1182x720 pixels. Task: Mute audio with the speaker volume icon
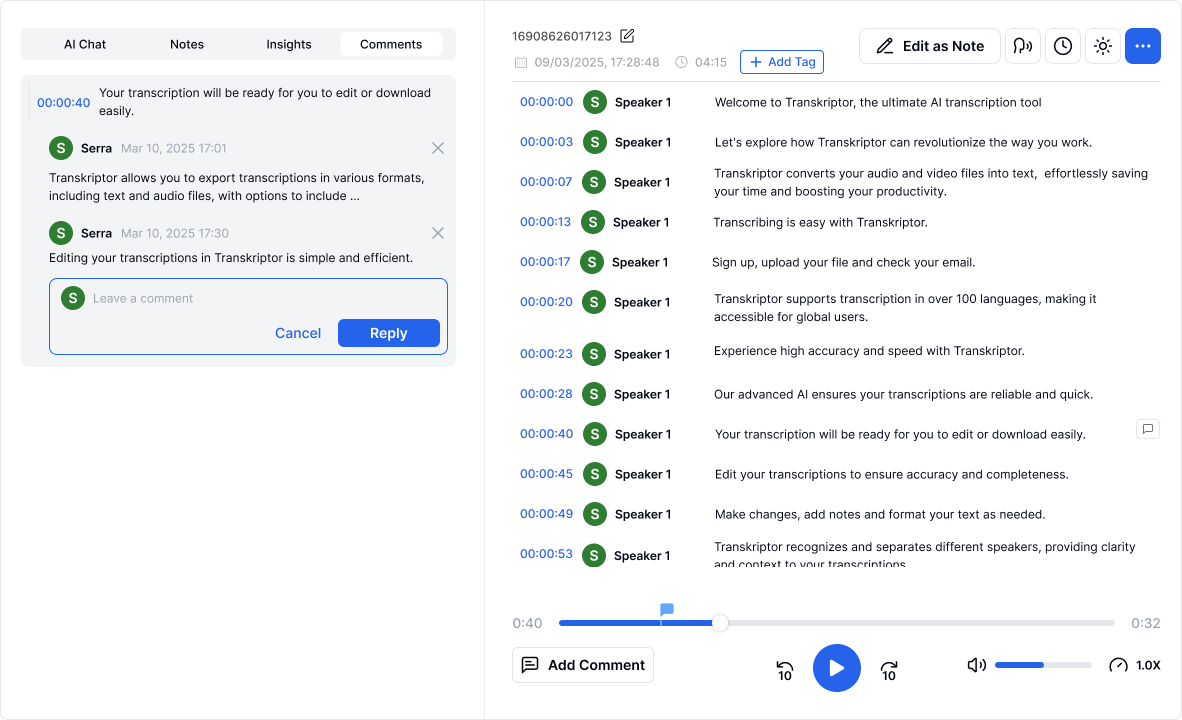click(977, 665)
